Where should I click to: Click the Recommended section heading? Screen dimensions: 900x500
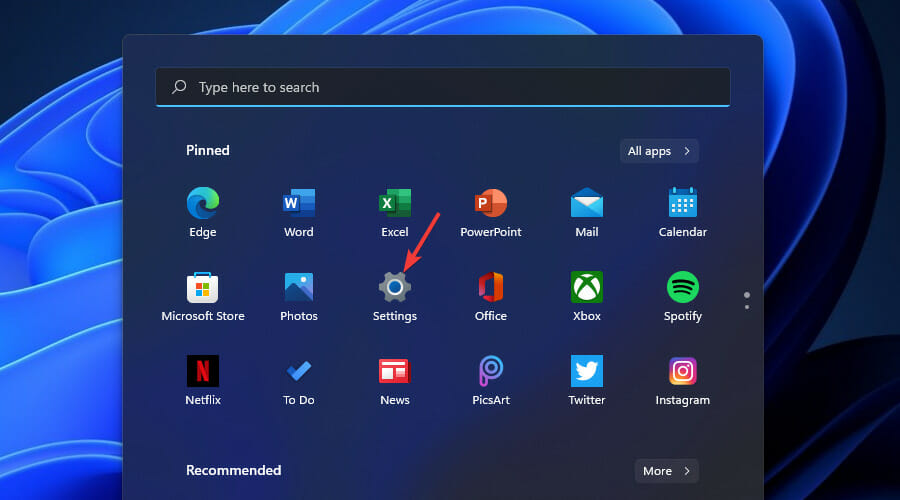point(234,470)
